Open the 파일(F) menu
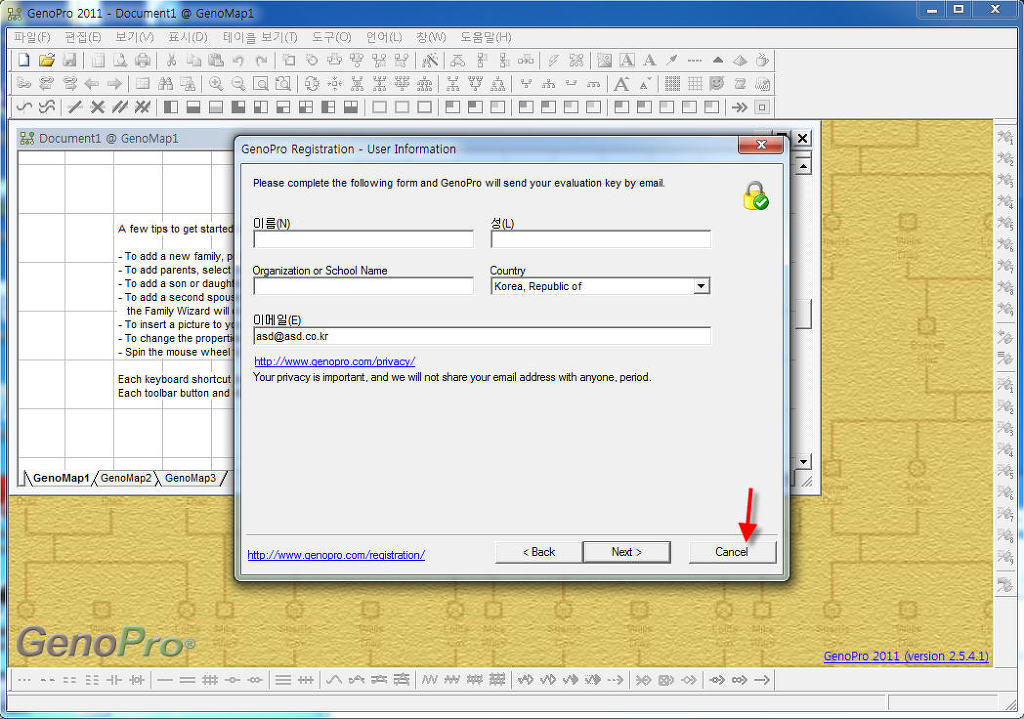1024x719 pixels. [x=32, y=37]
